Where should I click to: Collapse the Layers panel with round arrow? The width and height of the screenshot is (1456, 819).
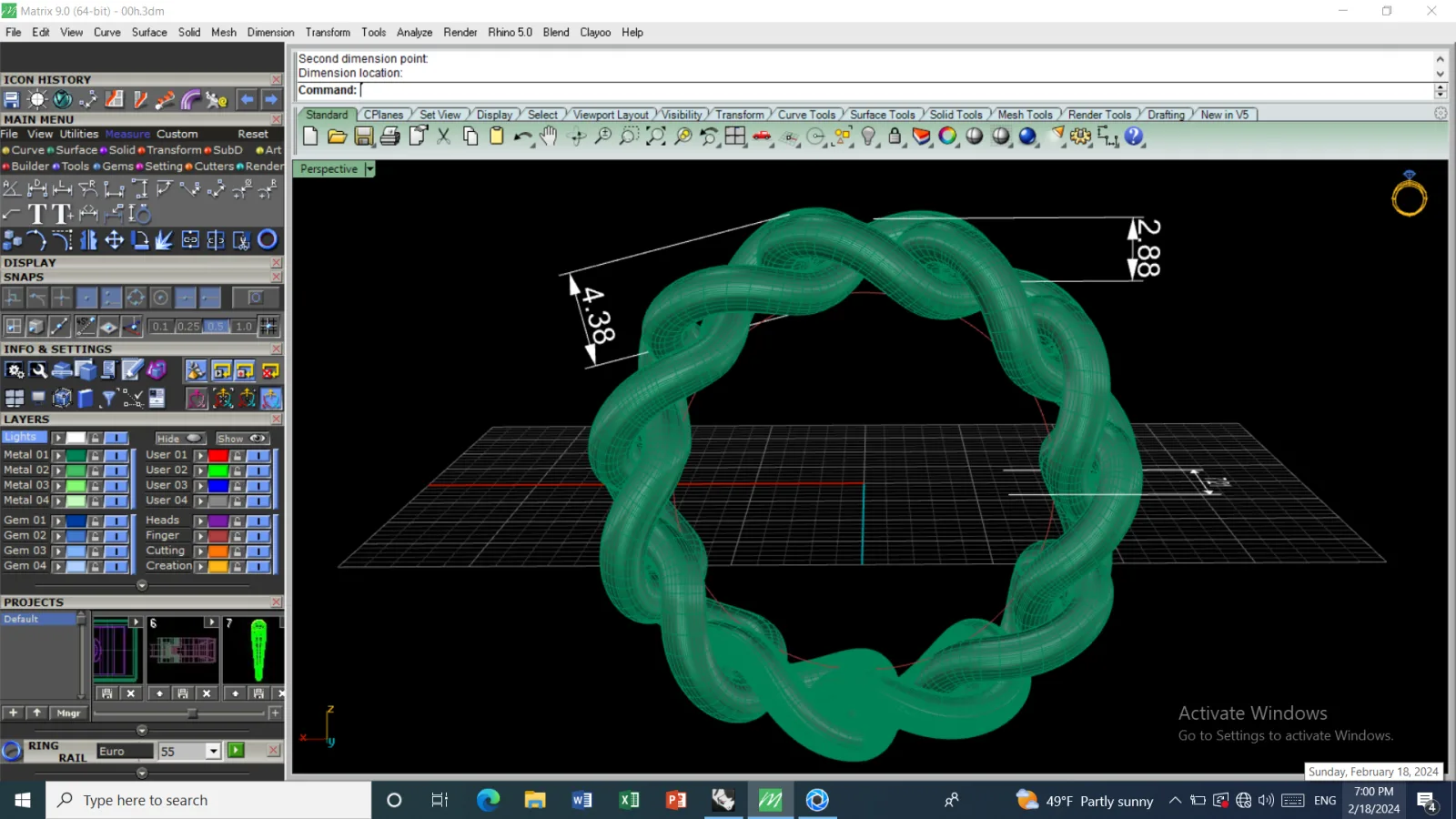(142, 585)
